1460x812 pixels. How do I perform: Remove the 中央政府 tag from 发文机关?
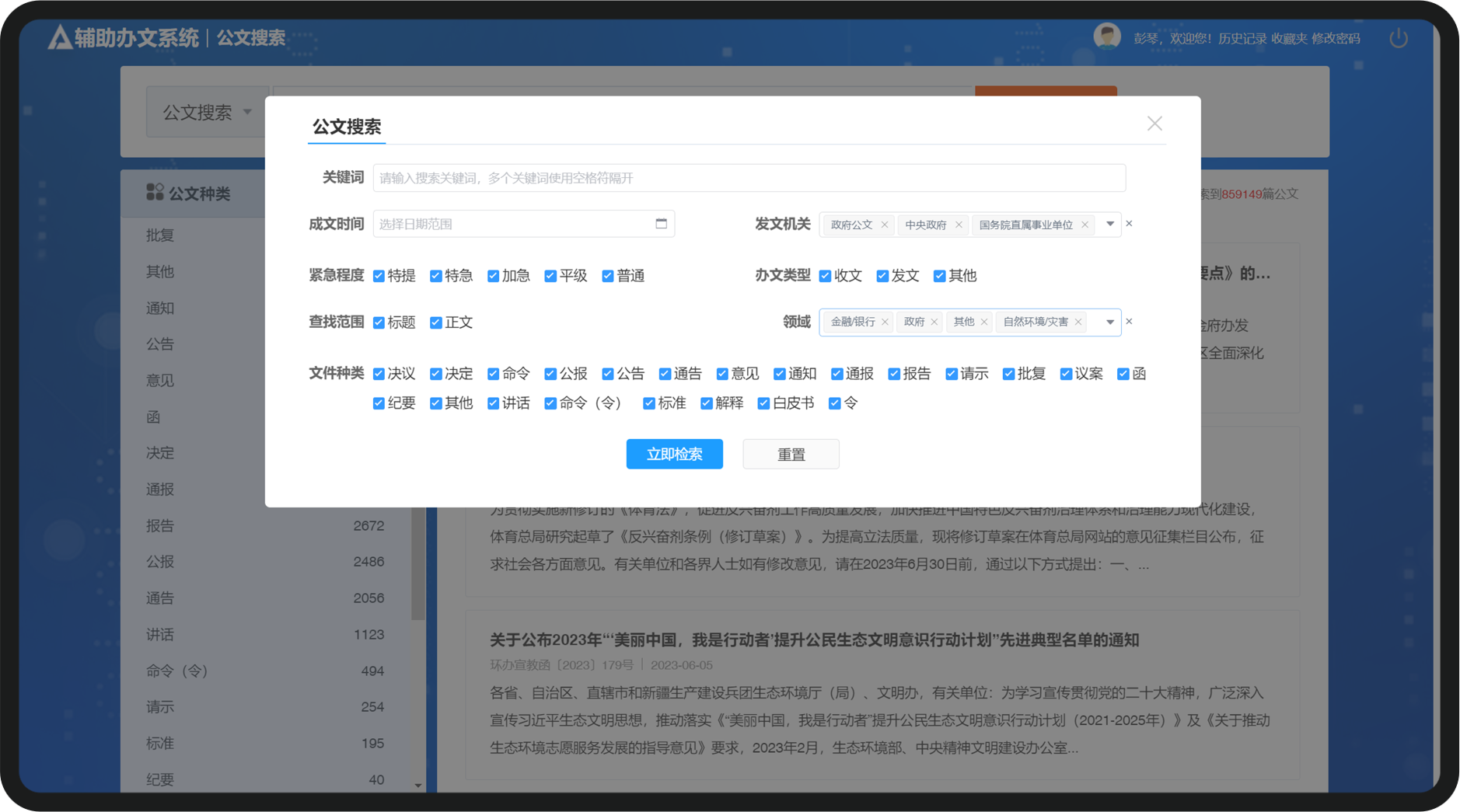tap(959, 225)
